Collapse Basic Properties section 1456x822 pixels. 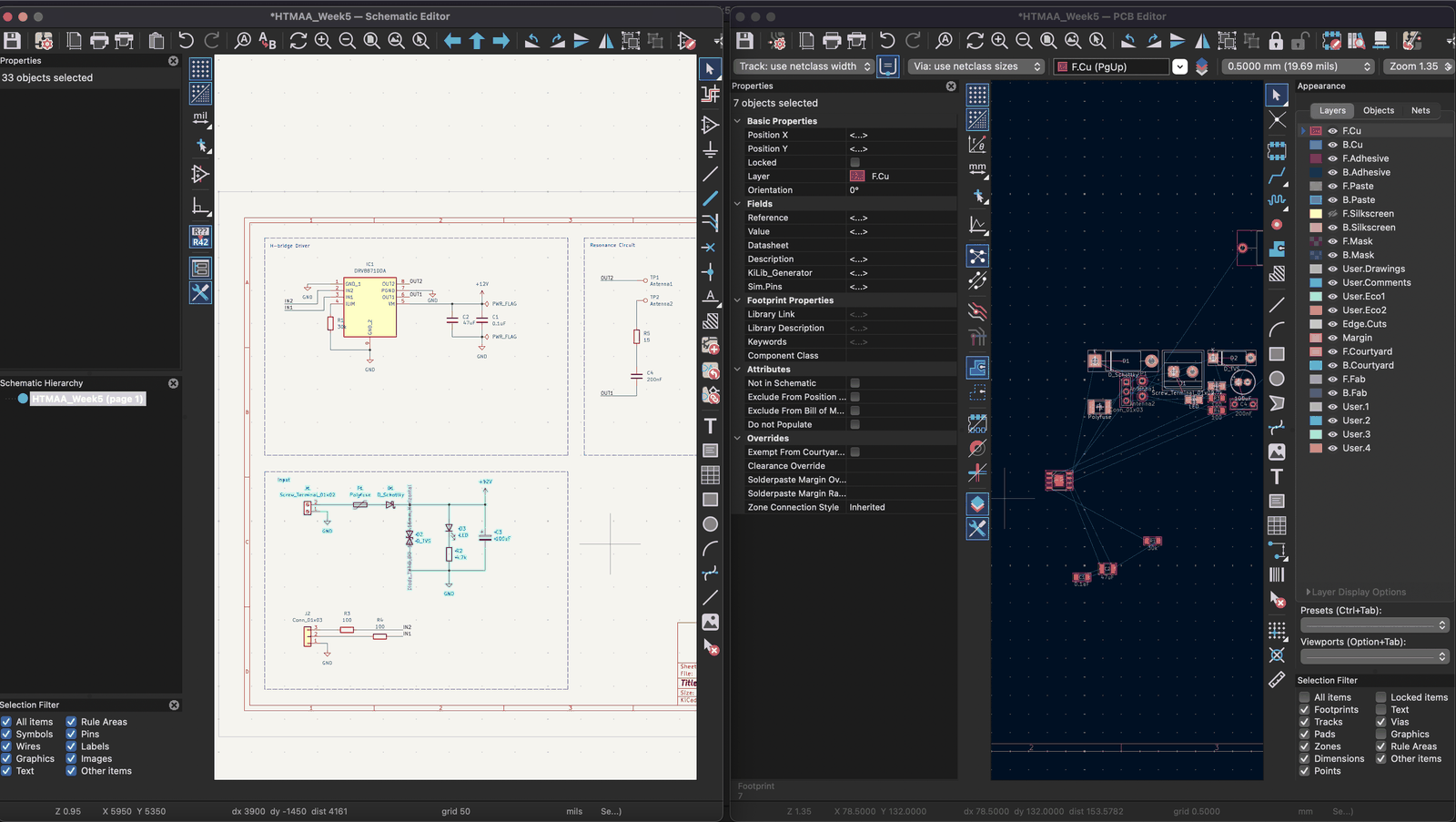(x=738, y=121)
